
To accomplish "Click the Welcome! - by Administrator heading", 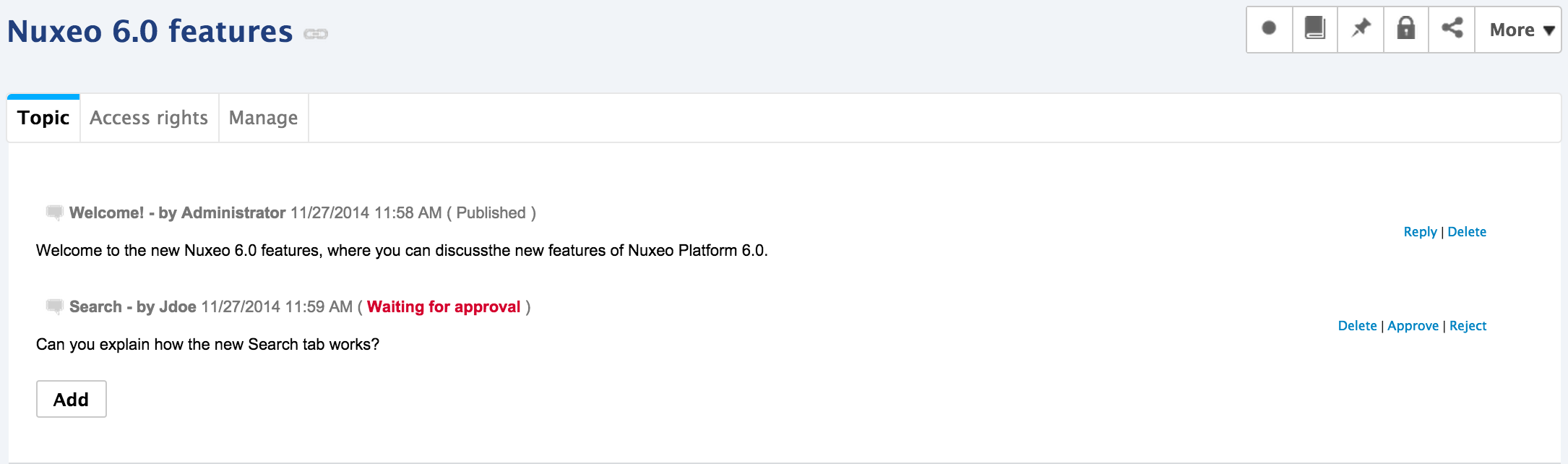I will tap(178, 212).
